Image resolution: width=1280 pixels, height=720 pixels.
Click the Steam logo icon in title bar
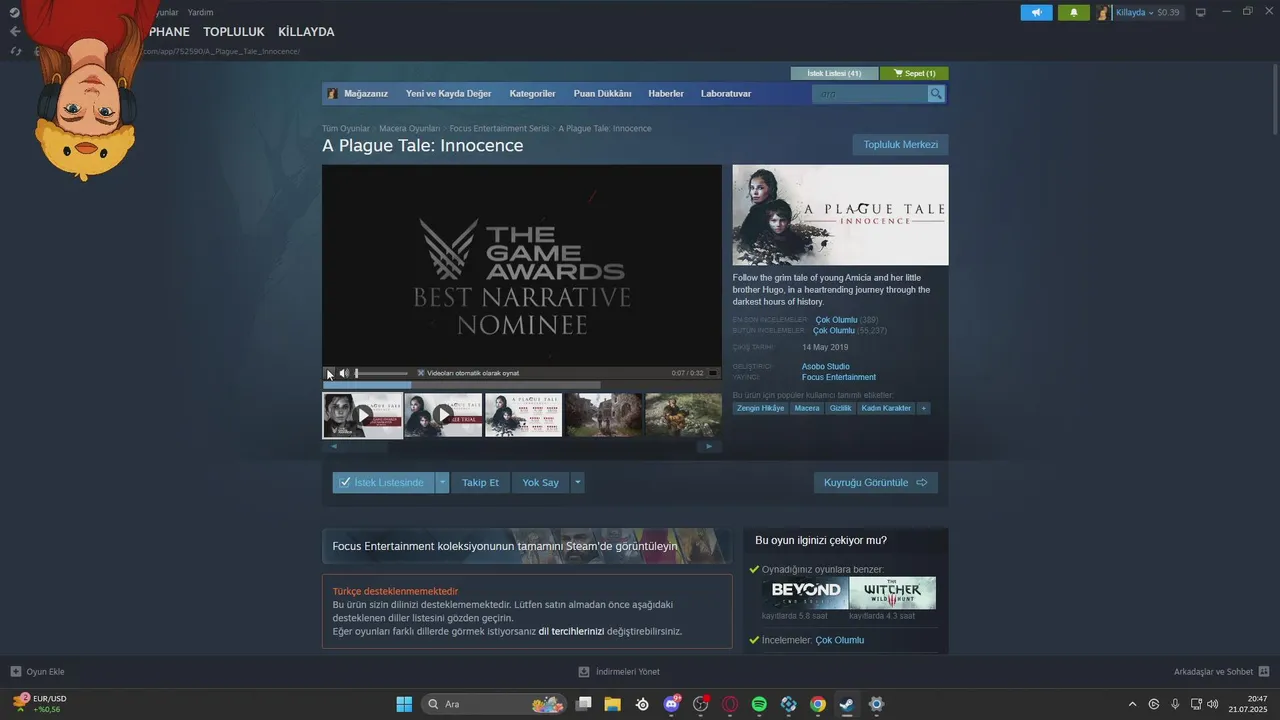tap(14, 12)
